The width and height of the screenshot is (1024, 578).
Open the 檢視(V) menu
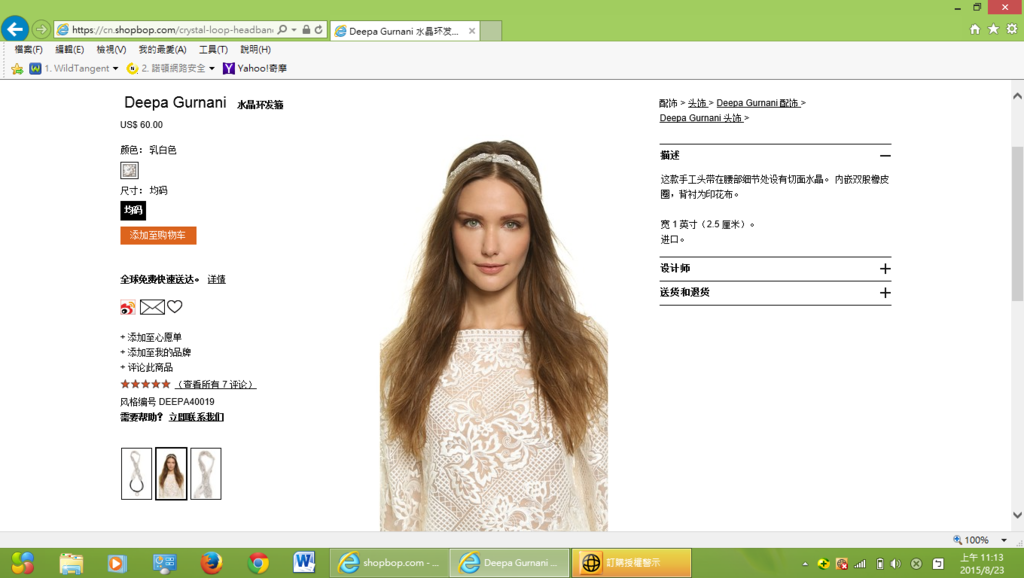(111, 50)
